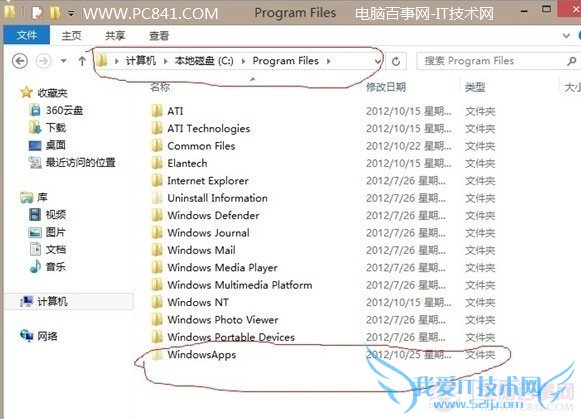Select the ATI Technologies folder icon
Screen dimensions: 581x419
tap(157, 128)
